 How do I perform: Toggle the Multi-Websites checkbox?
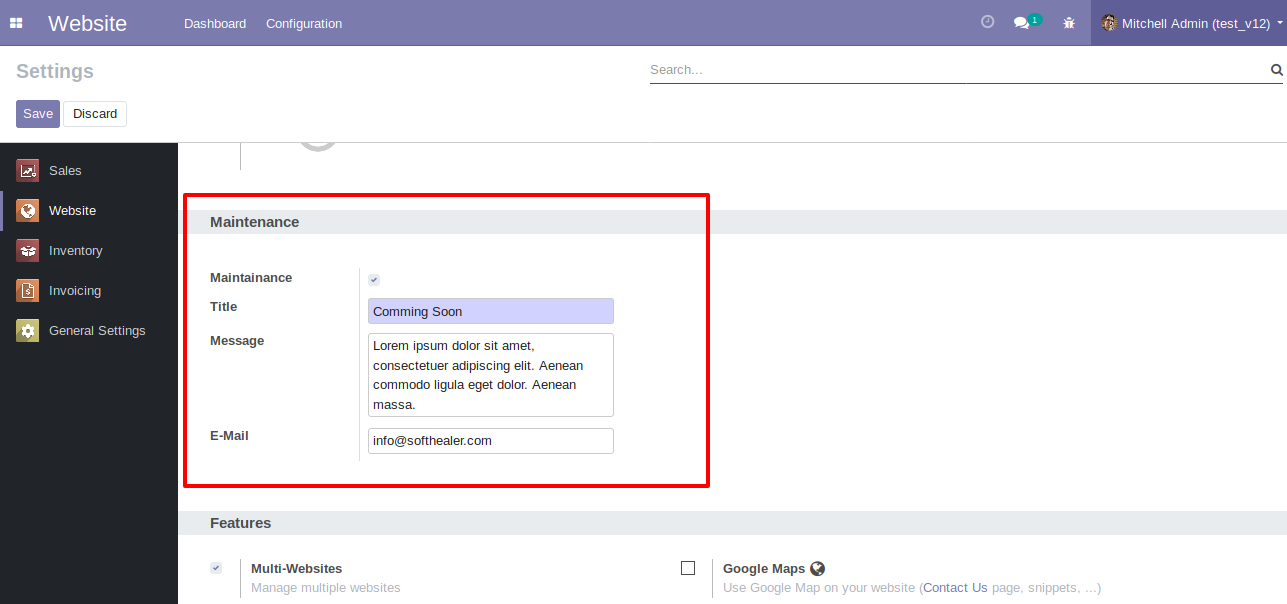[x=216, y=568]
